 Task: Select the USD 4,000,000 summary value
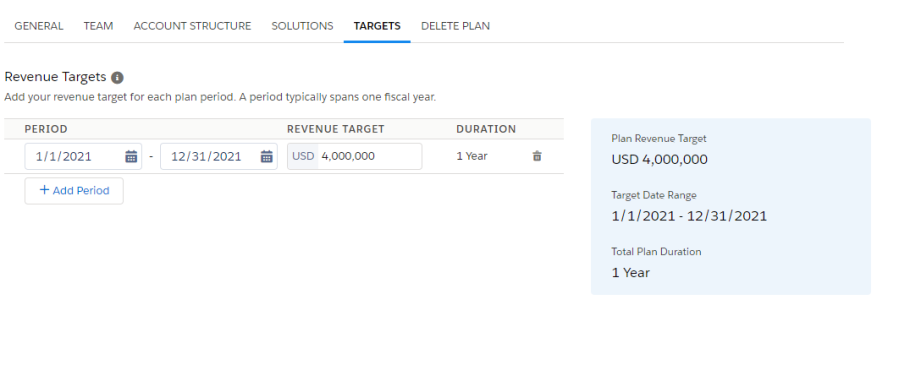click(659, 159)
